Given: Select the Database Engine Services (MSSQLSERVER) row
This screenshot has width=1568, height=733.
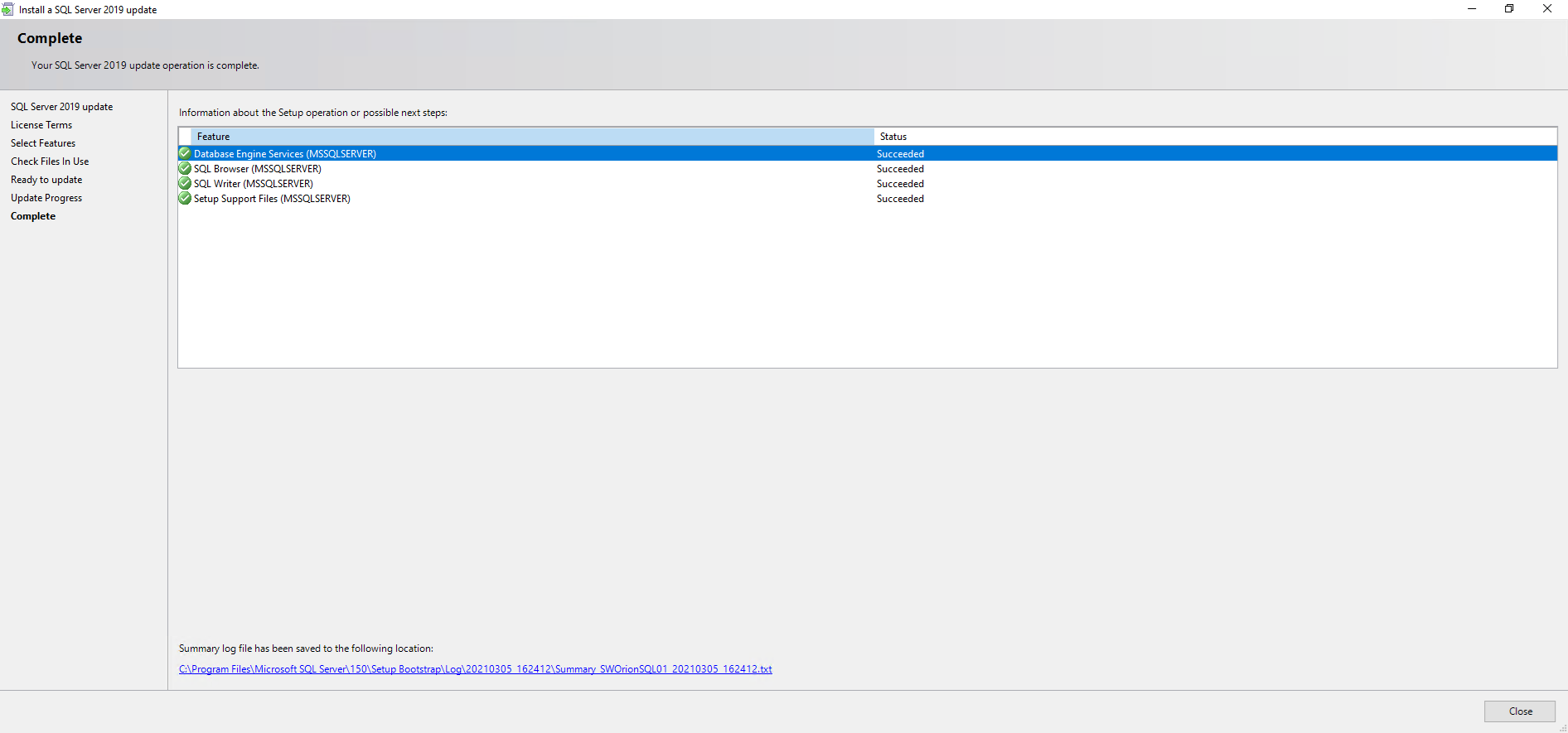Looking at the screenshot, I should [x=868, y=153].
